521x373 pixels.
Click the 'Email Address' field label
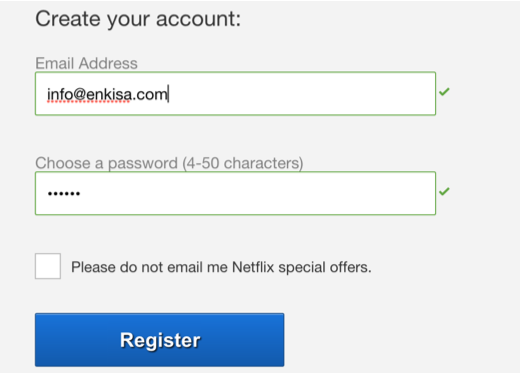86,63
